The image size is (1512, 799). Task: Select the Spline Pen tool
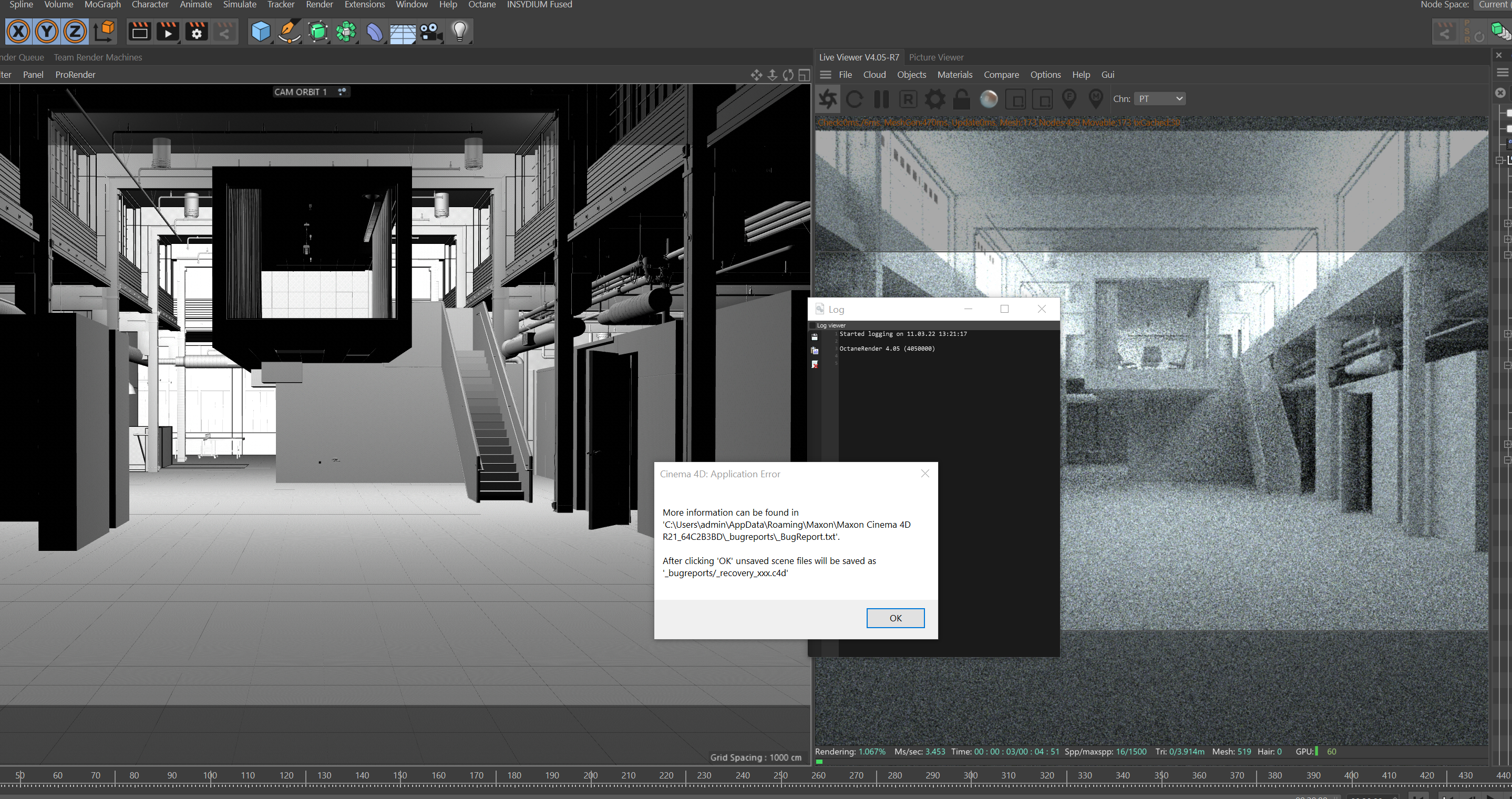(x=289, y=32)
